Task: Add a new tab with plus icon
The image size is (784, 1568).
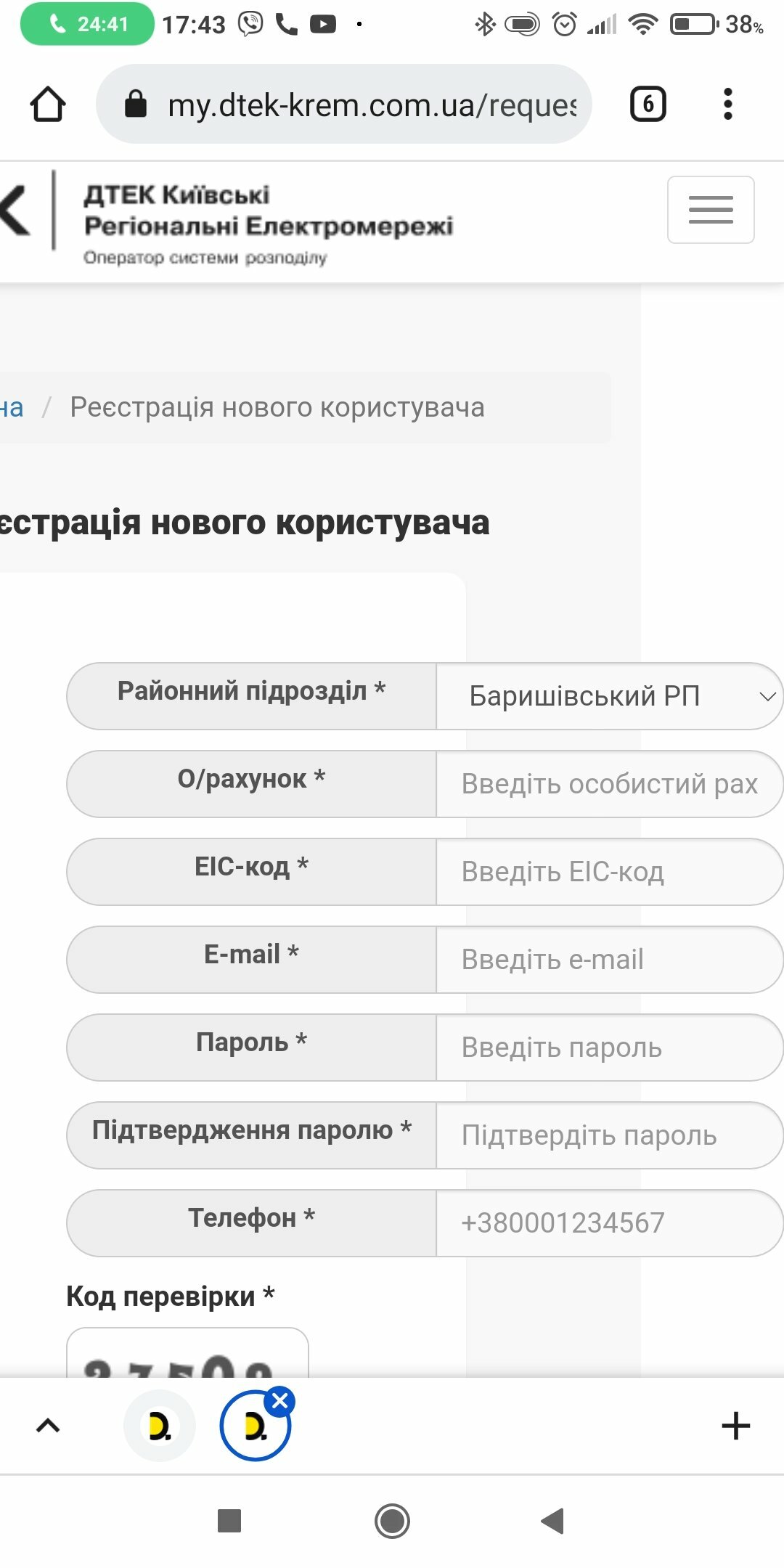Action: (735, 1426)
